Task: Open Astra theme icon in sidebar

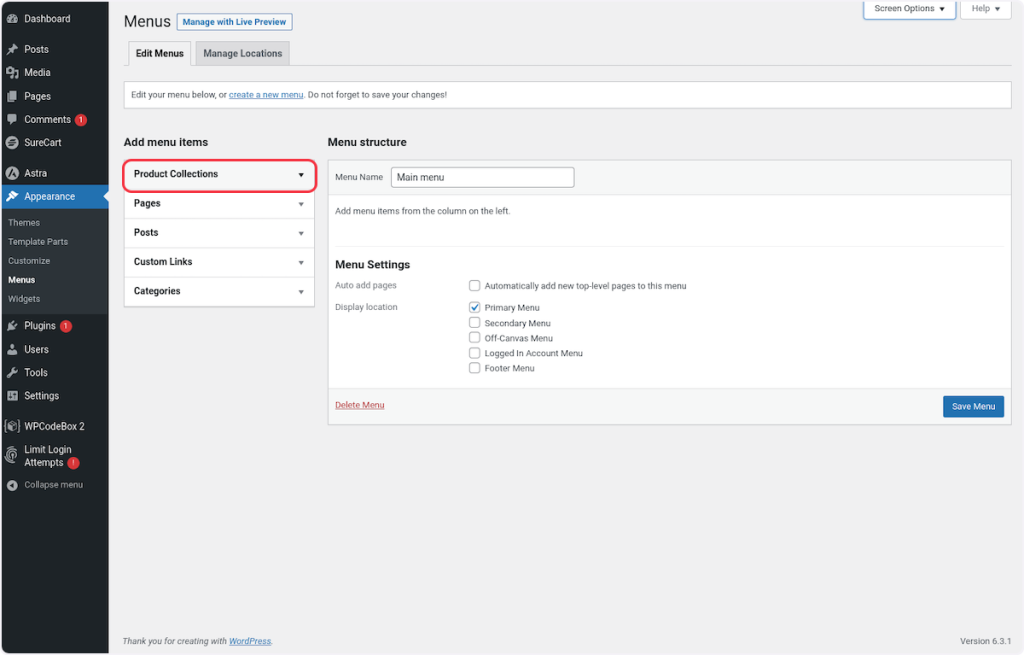Action: tap(12, 173)
